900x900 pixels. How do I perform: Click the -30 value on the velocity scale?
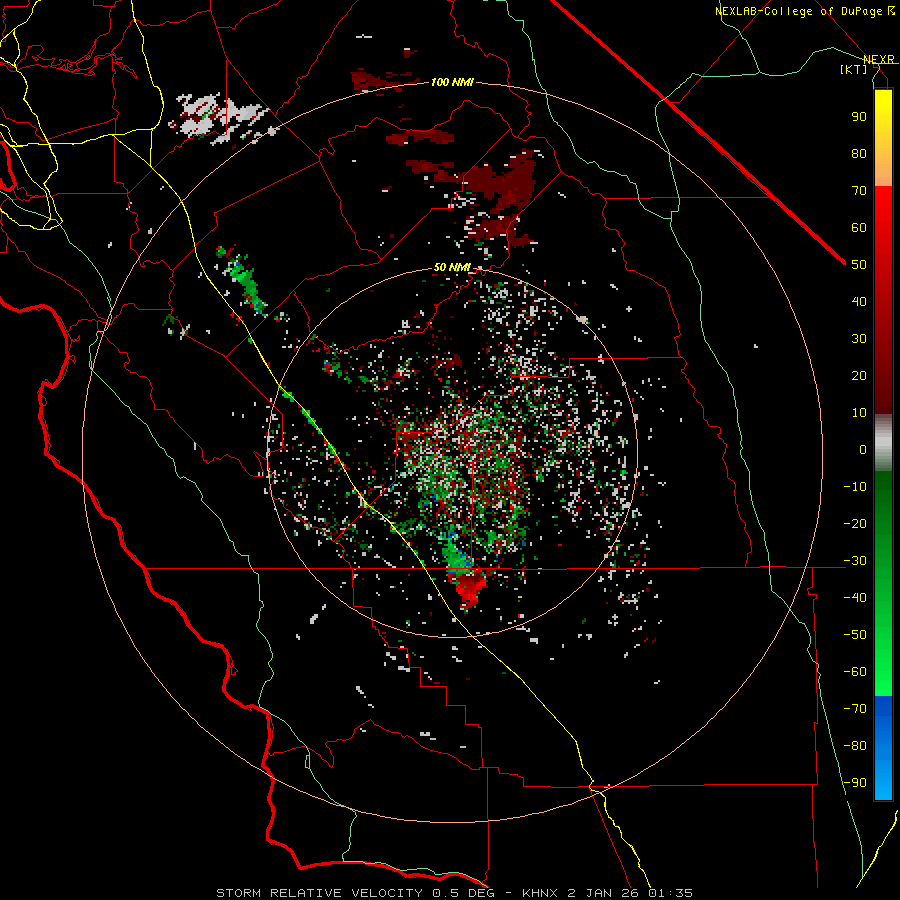pos(855,561)
